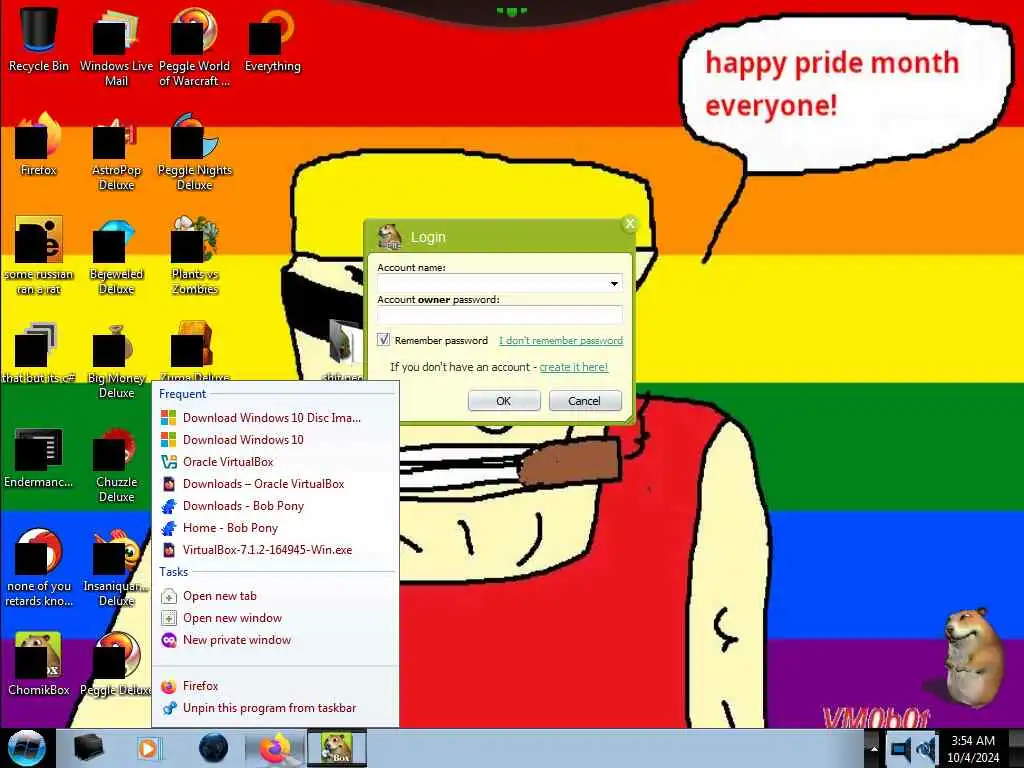Open the Endermanc... desktop icon

coord(39,457)
